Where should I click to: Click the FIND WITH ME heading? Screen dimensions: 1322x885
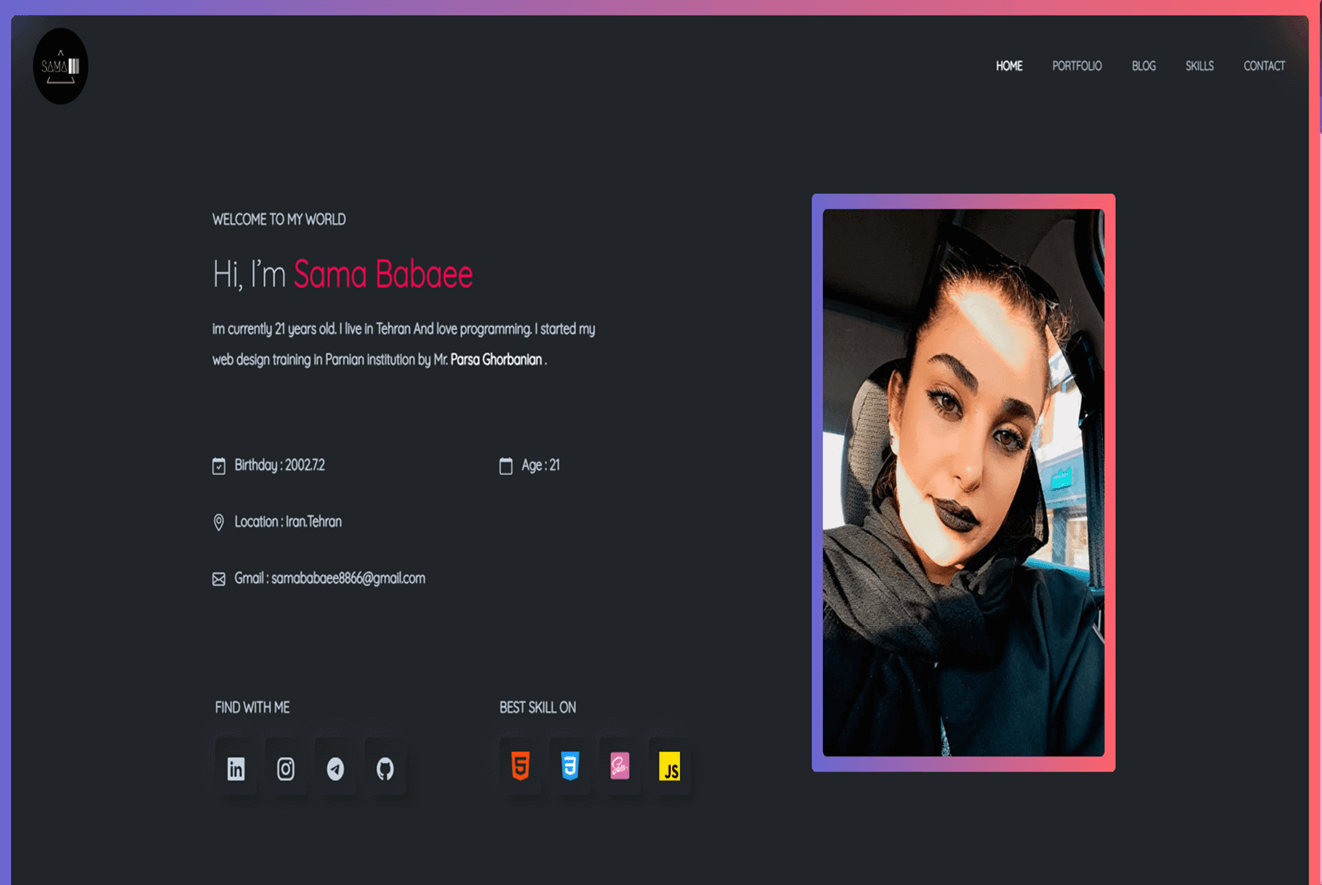252,707
